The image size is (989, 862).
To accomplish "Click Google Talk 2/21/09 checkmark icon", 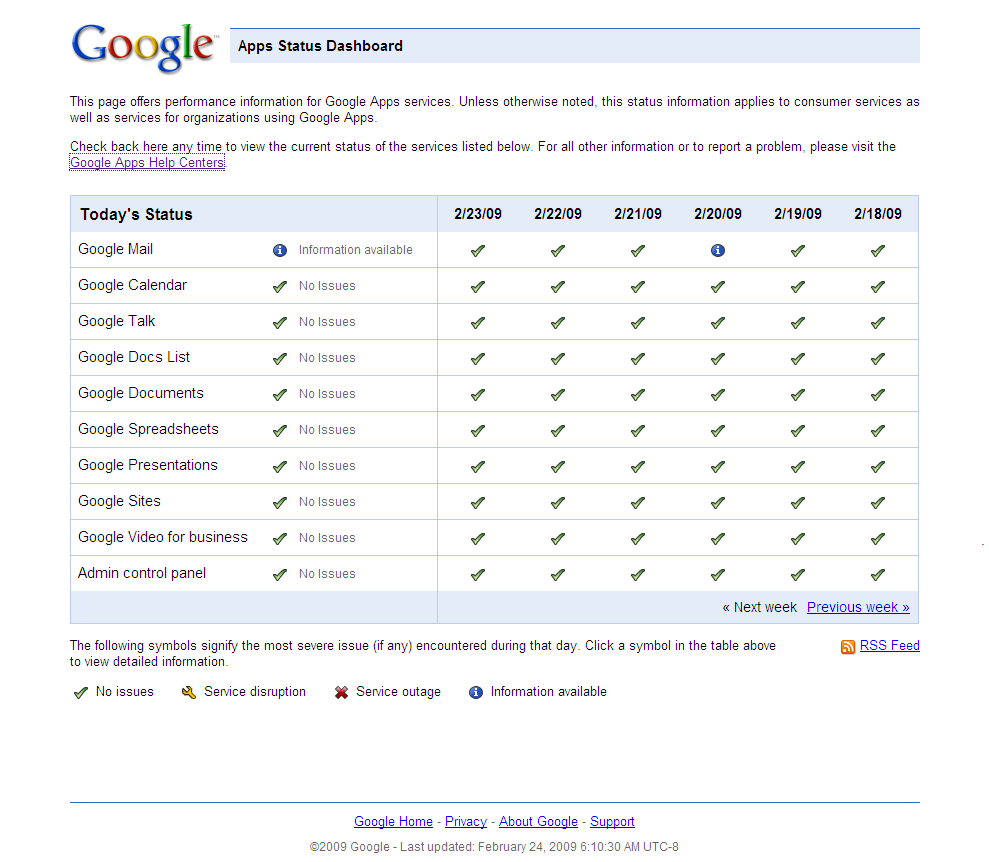I will pyautogui.click(x=637, y=322).
